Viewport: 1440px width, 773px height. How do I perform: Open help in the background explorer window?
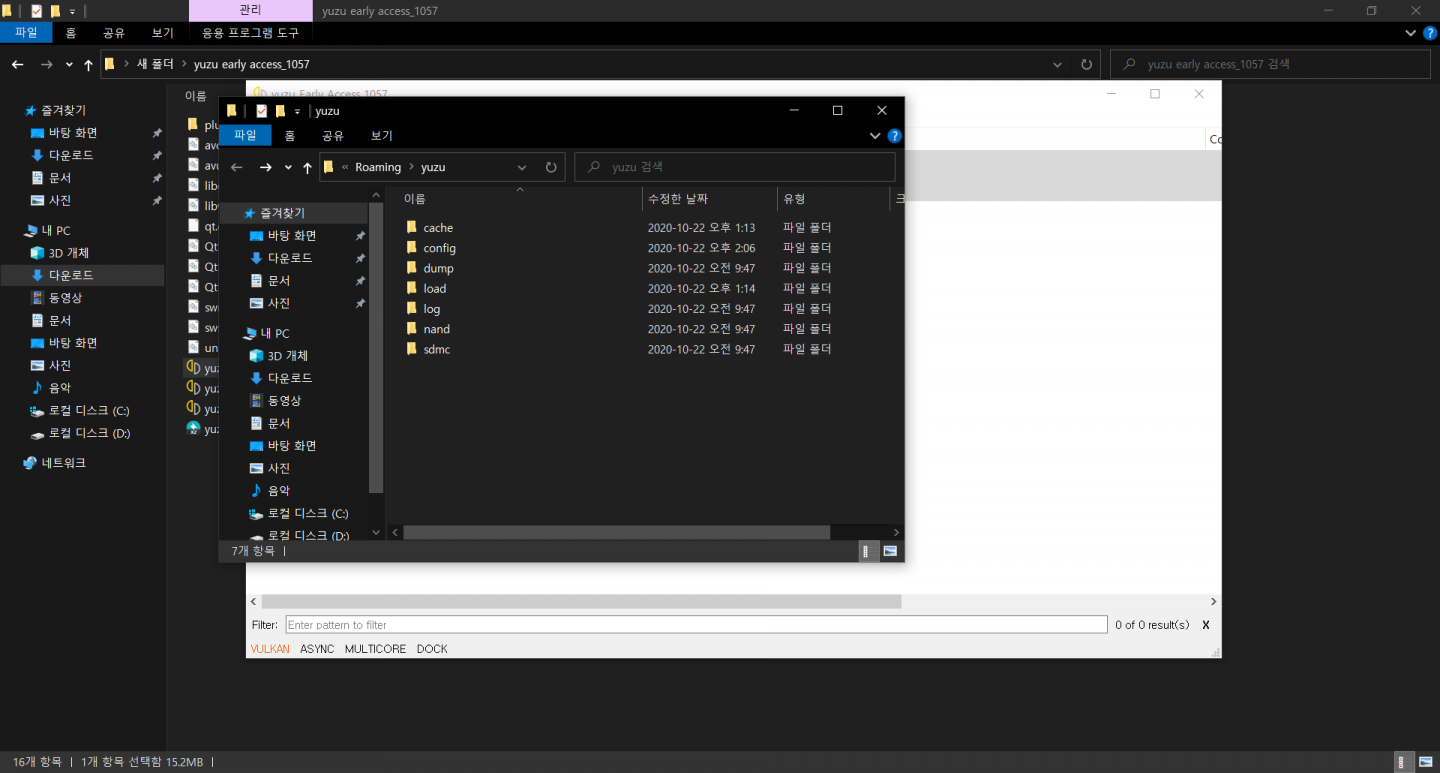click(x=1429, y=33)
